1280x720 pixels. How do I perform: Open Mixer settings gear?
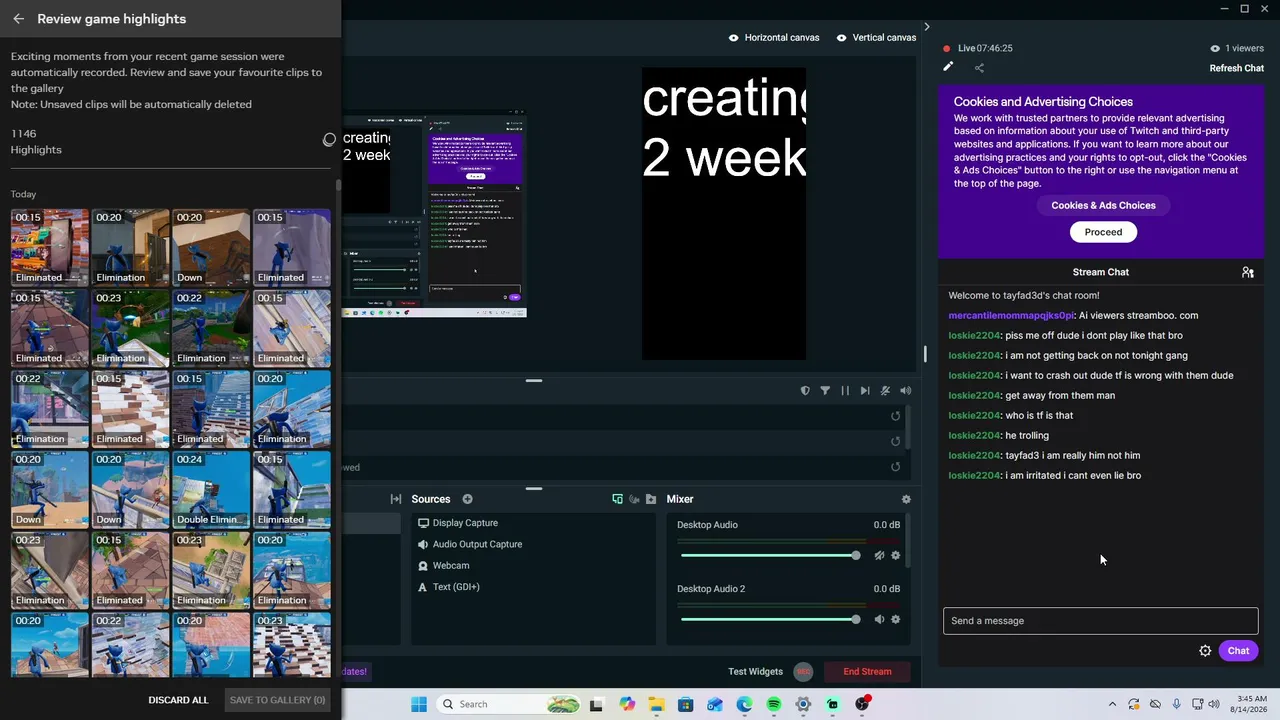click(906, 499)
